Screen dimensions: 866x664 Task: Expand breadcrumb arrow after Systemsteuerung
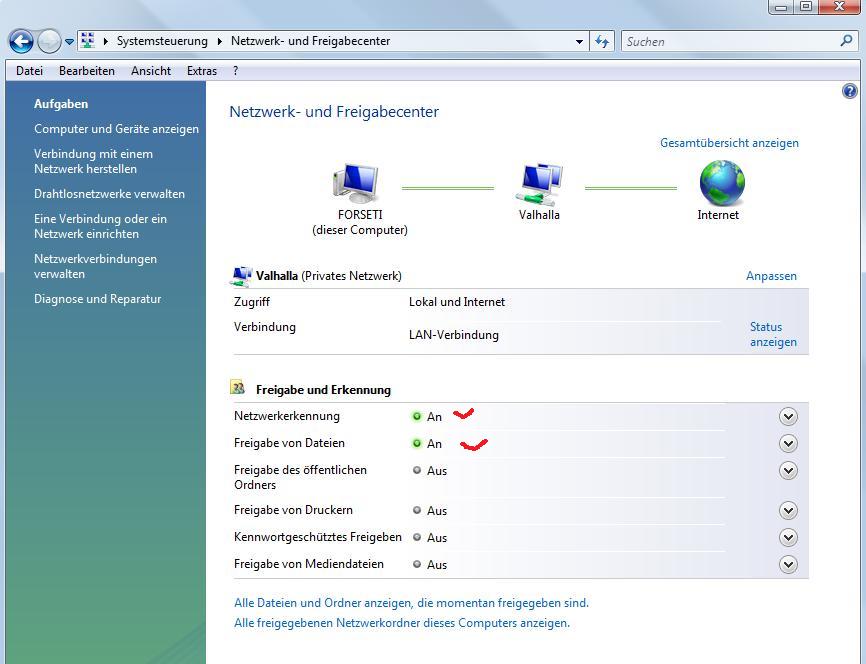(x=219, y=41)
